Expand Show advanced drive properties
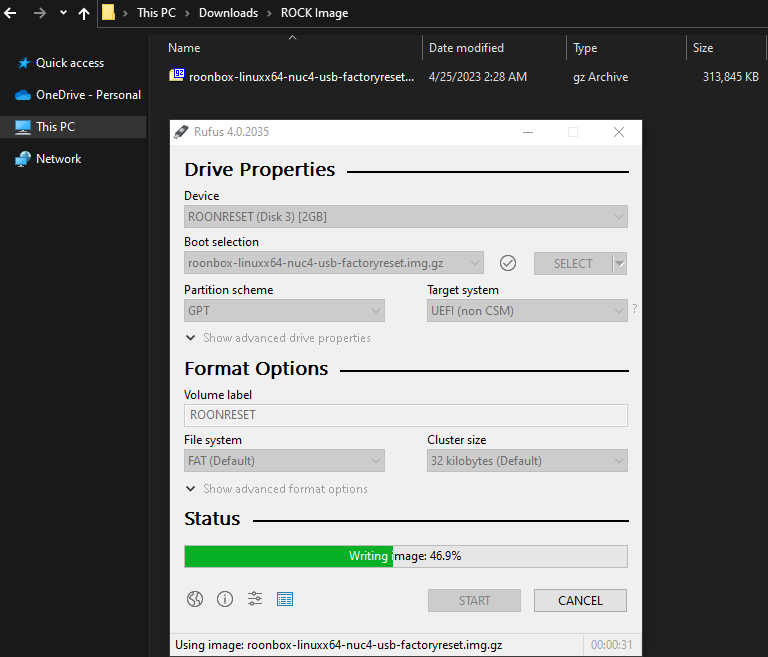 click(278, 338)
